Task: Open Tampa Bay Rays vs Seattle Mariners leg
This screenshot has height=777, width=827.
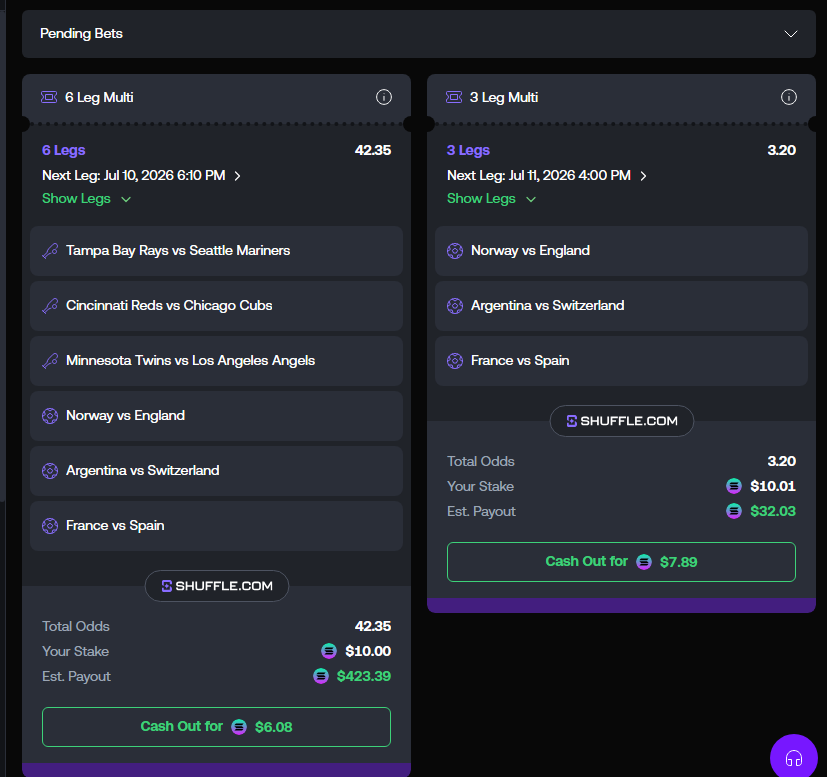Action: pos(216,251)
